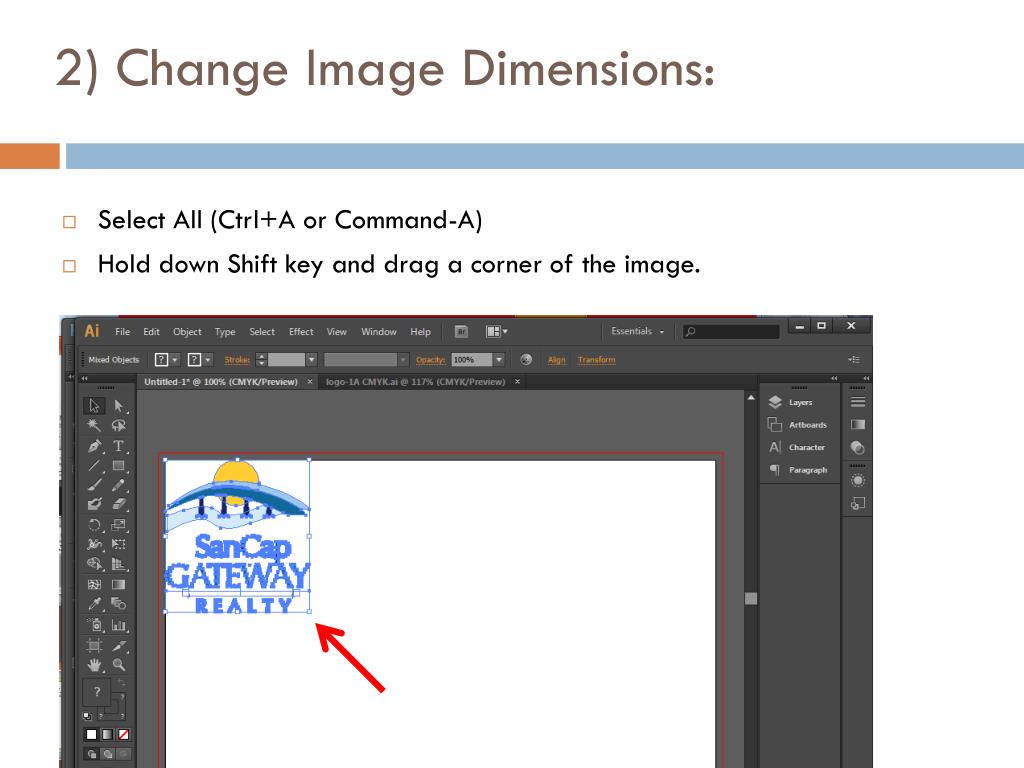The image size is (1024, 768).
Task: Open the Graphic Styles panel icon
Action: click(858, 504)
